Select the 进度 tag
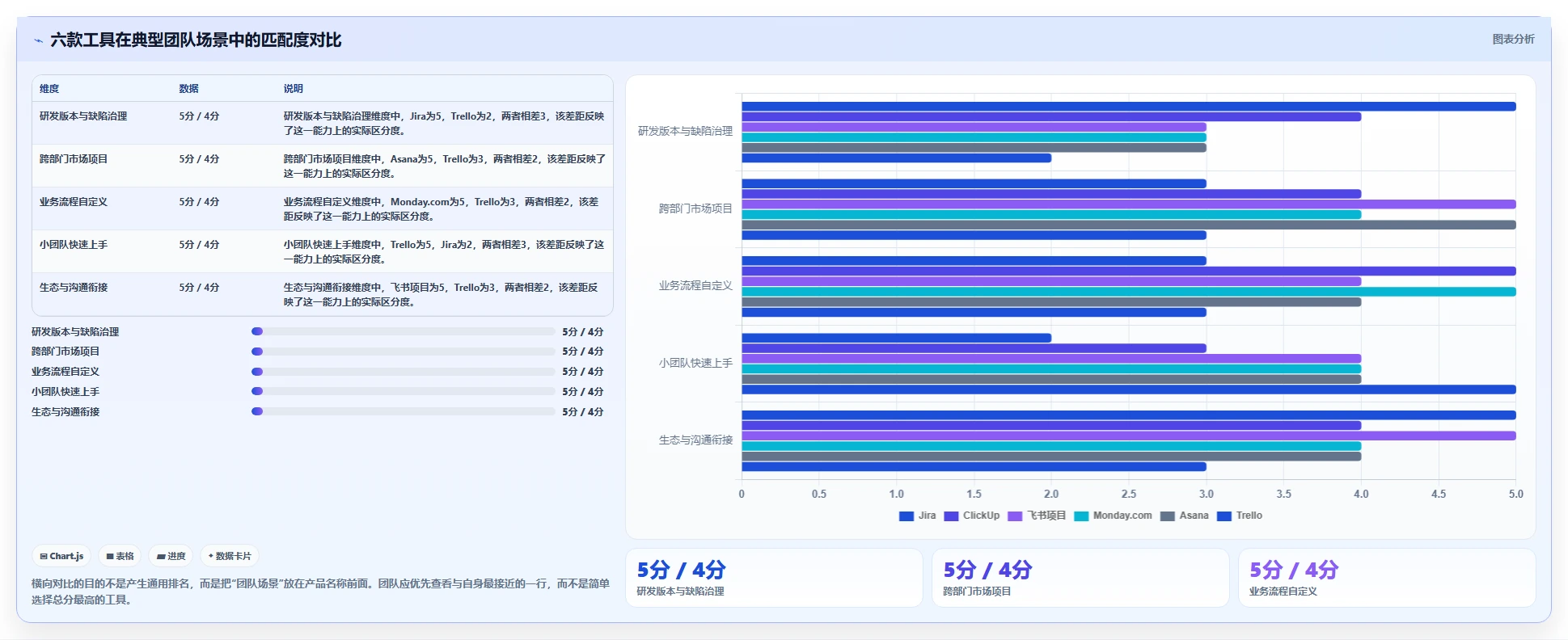1568x640 pixels. [171, 556]
